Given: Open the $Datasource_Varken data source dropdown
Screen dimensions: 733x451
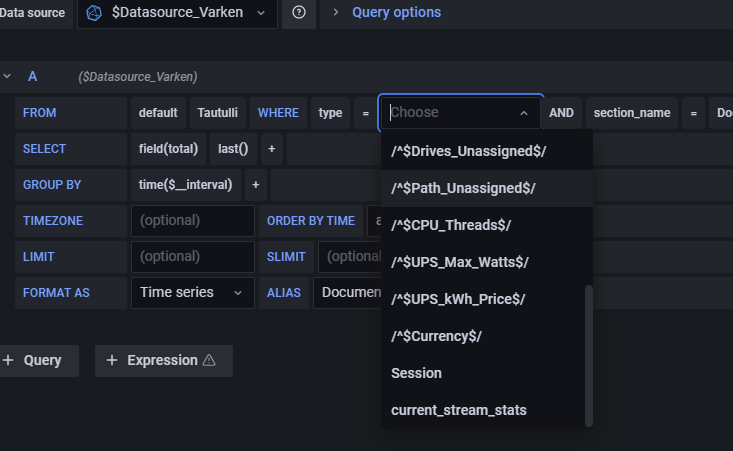Looking at the screenshot, I should [x=177, y=13].
